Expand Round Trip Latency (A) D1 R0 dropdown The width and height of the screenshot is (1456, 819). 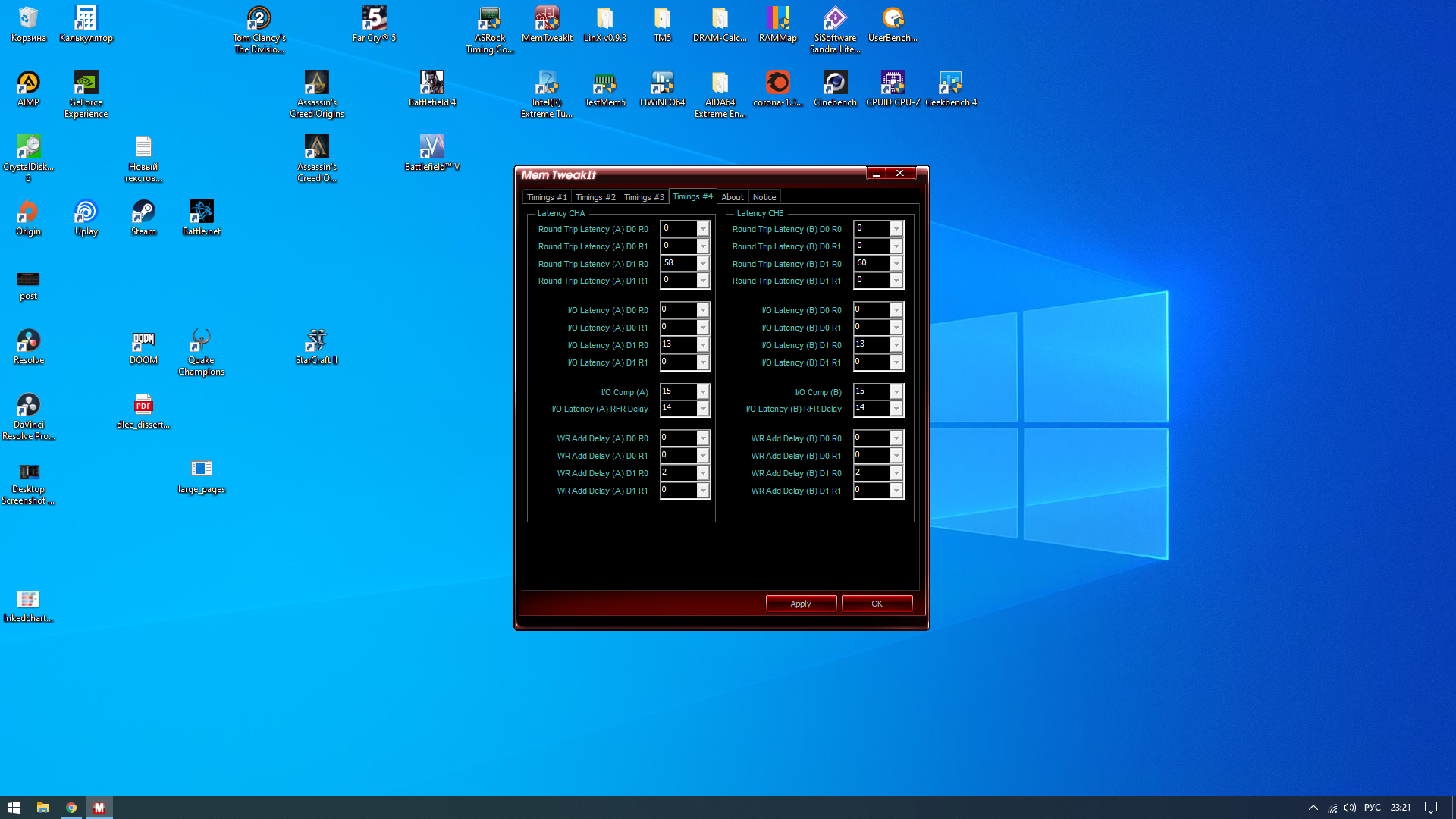click(703, 264)
